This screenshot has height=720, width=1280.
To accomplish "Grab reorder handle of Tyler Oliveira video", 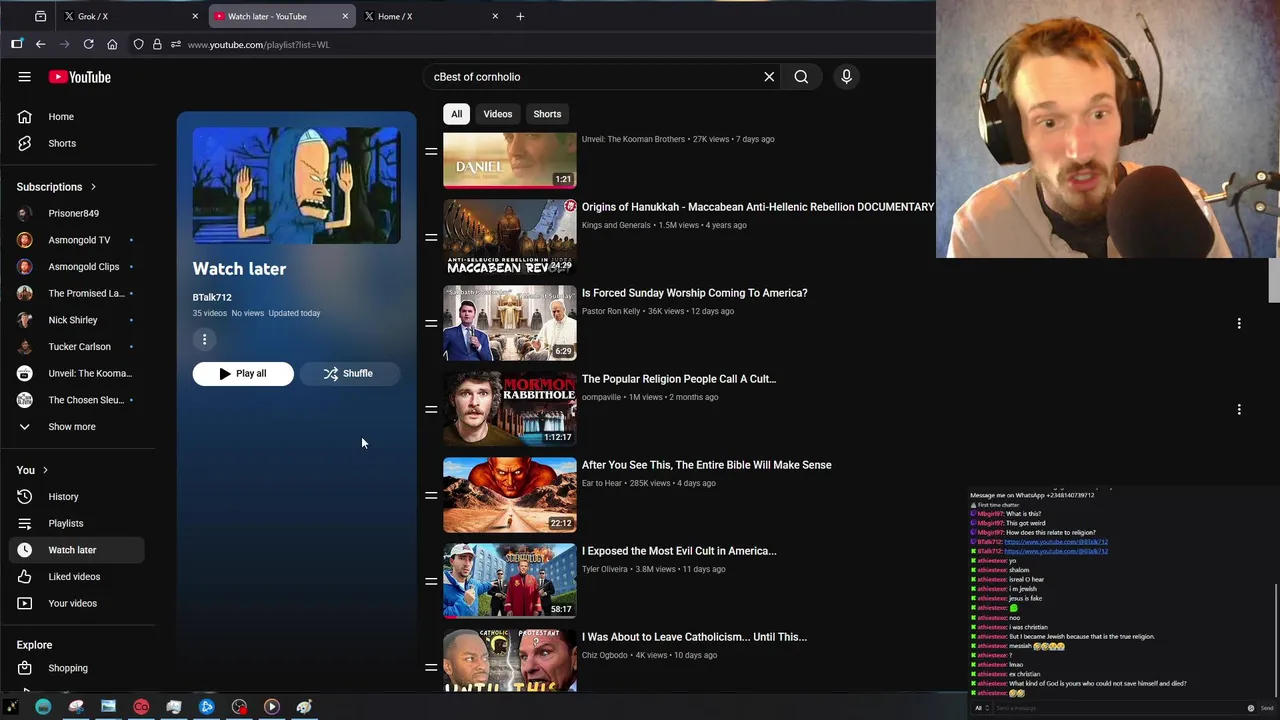I will pyautogui.click(x=431, y=581).
